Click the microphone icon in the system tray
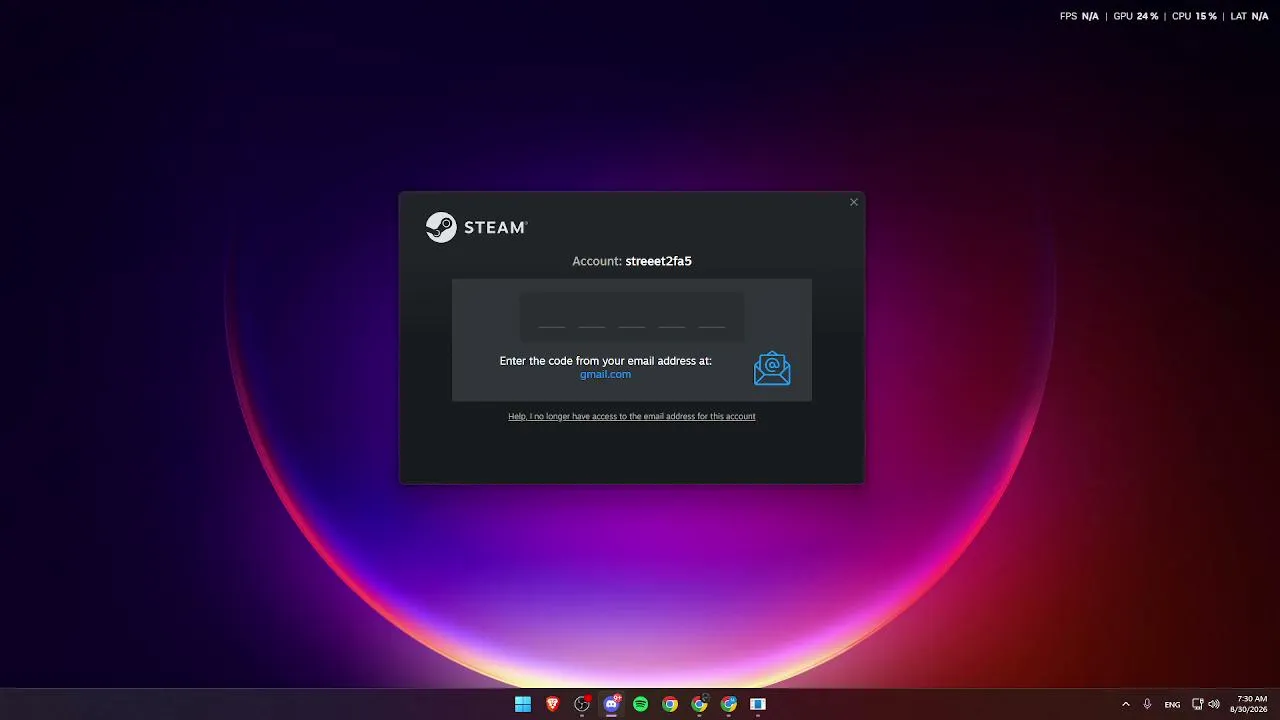This screenshot has width=1280, height=720. point(1147,704)
